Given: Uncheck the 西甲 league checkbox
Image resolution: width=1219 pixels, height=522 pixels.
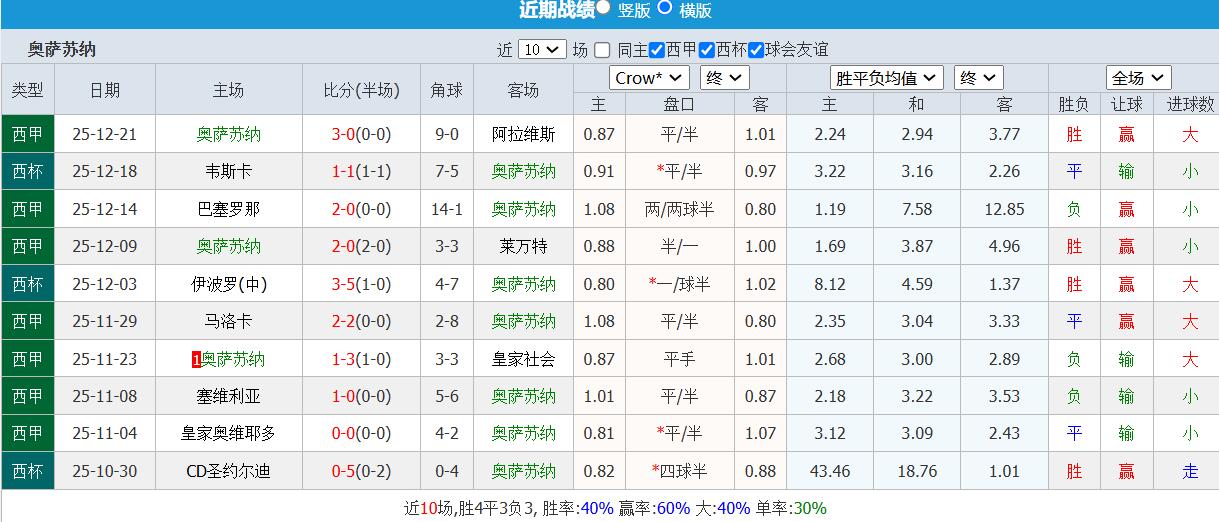Looking at the screenshot, I should 657,50.
